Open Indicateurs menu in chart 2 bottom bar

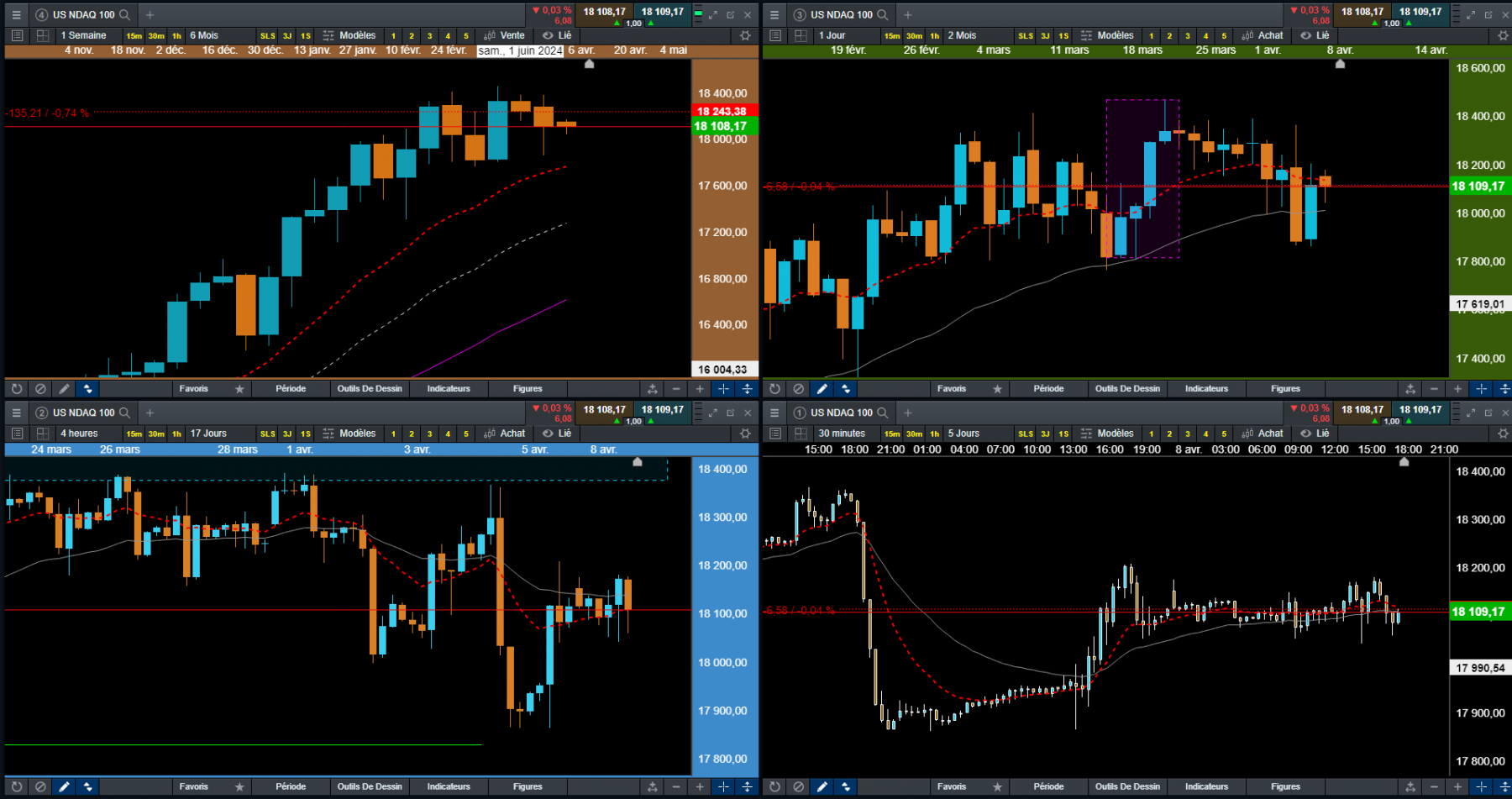449,787
